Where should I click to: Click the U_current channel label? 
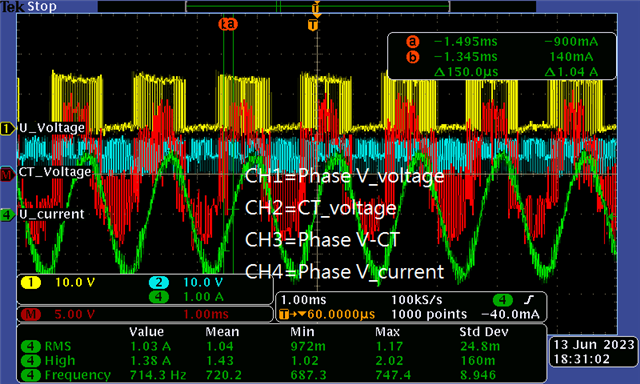pyautogui.click(x=52, y=214)
